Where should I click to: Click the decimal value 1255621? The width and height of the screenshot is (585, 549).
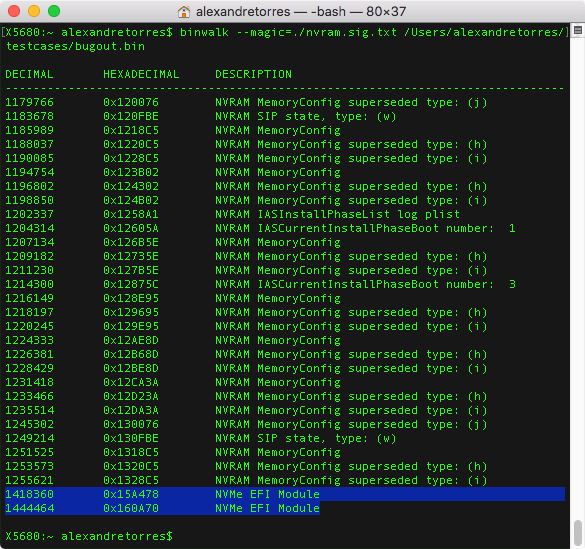click(29, 480)
